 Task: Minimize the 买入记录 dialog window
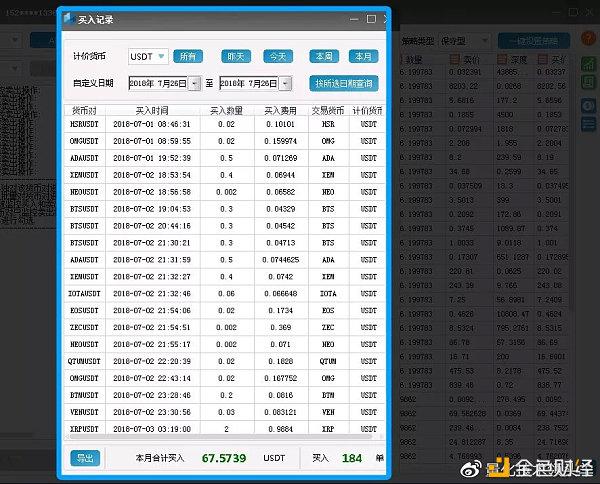(x=354, y=19)
